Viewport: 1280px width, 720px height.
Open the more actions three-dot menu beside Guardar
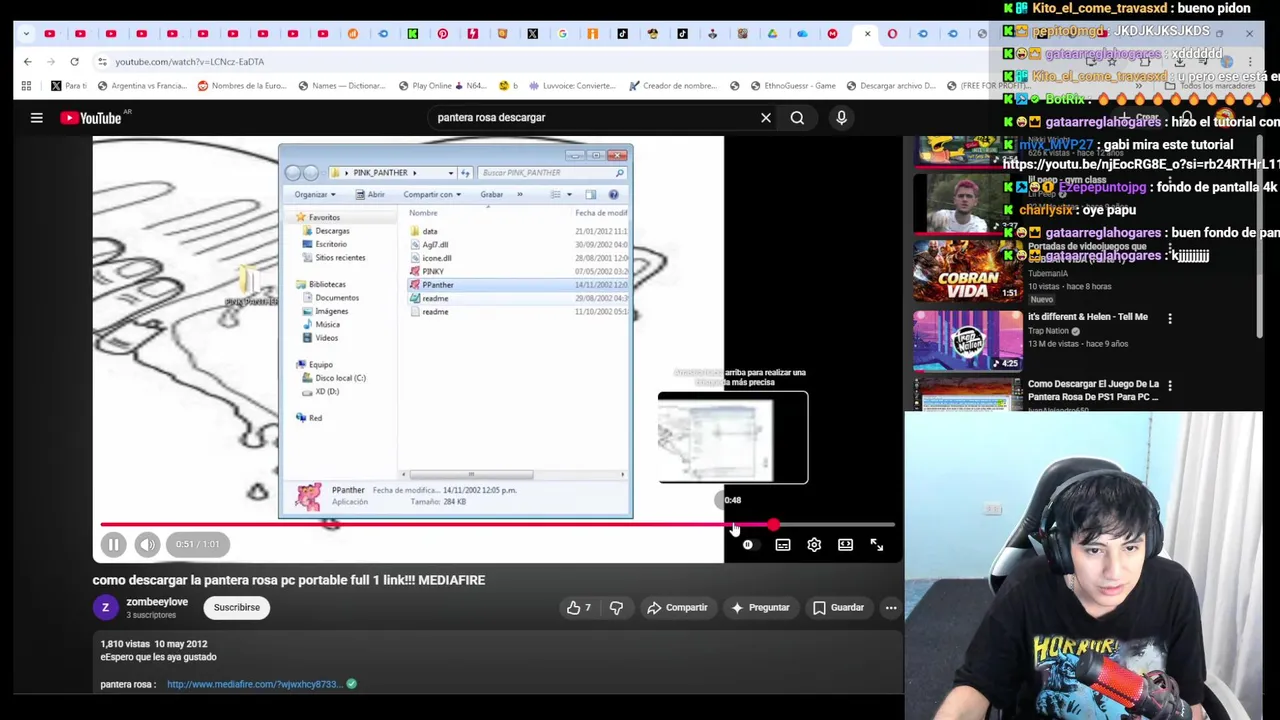pyautogui.click(x=891, y=608)
